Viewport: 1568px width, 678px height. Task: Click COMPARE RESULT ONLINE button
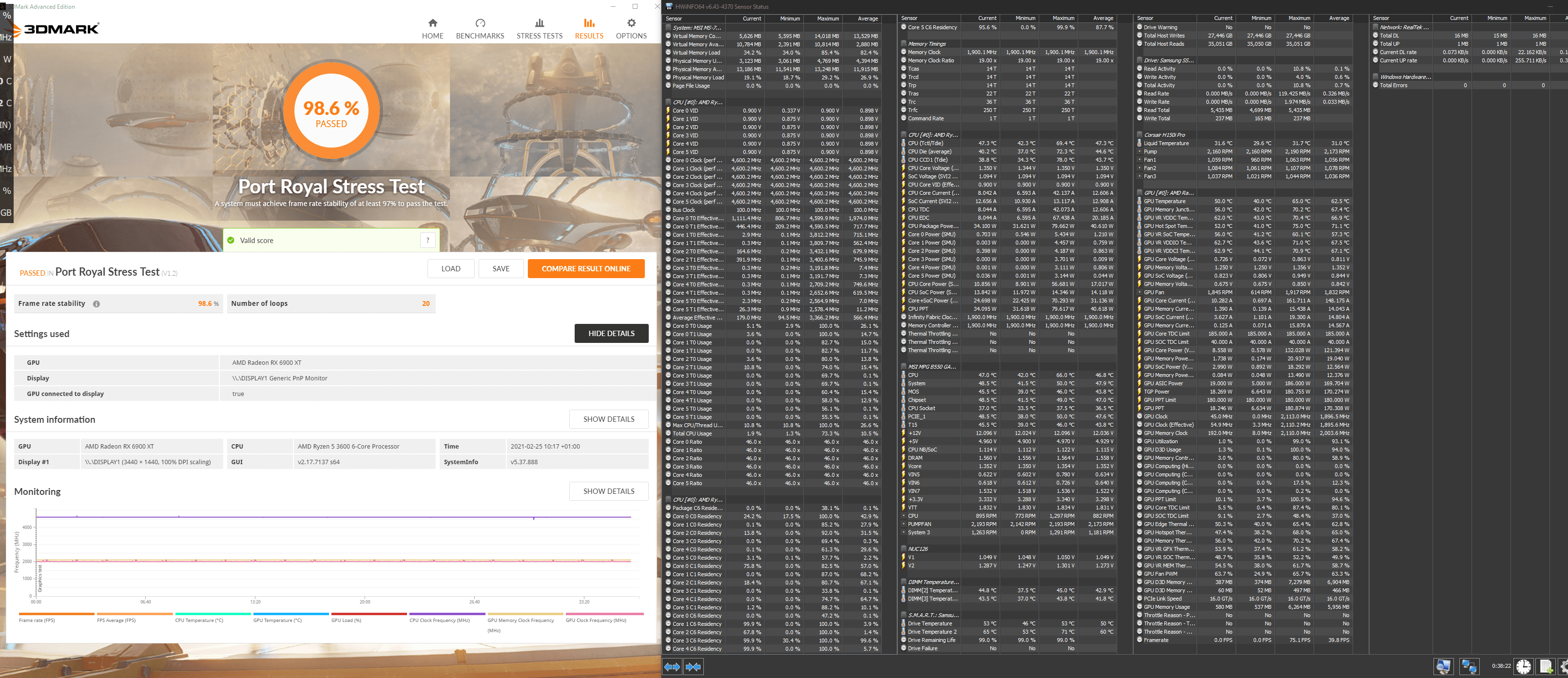point(585,269)
